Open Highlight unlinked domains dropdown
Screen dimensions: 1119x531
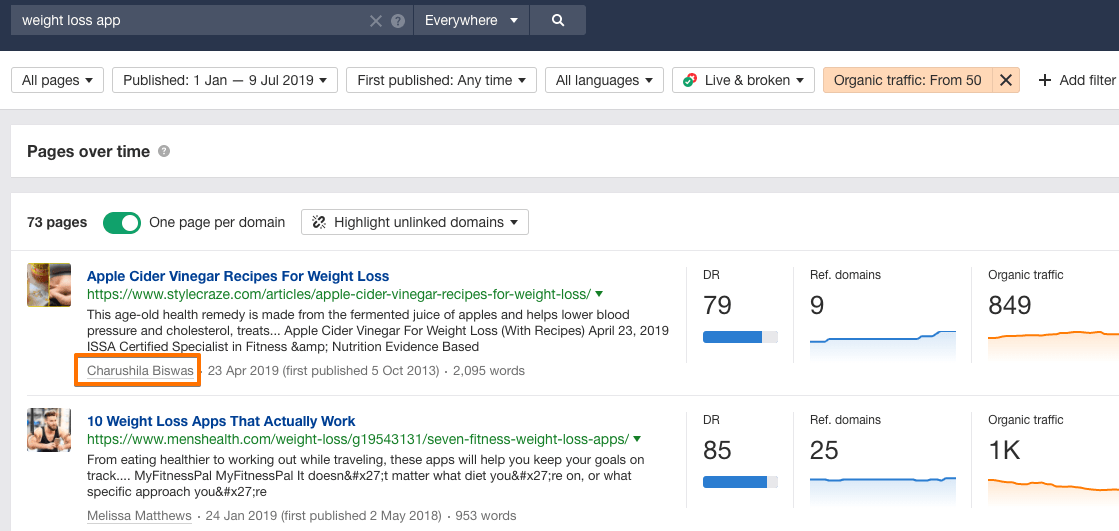415,222
